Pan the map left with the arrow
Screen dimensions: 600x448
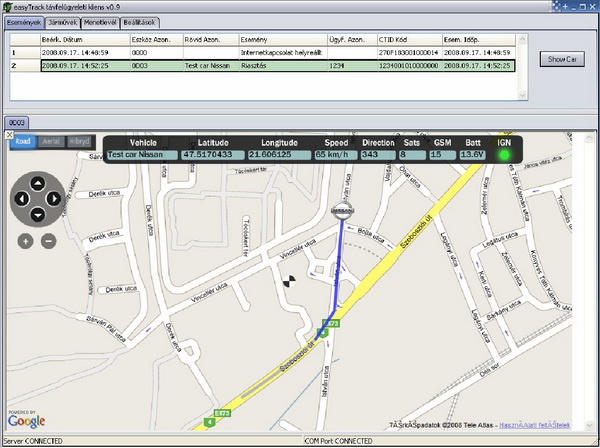[x=22, y=199]
